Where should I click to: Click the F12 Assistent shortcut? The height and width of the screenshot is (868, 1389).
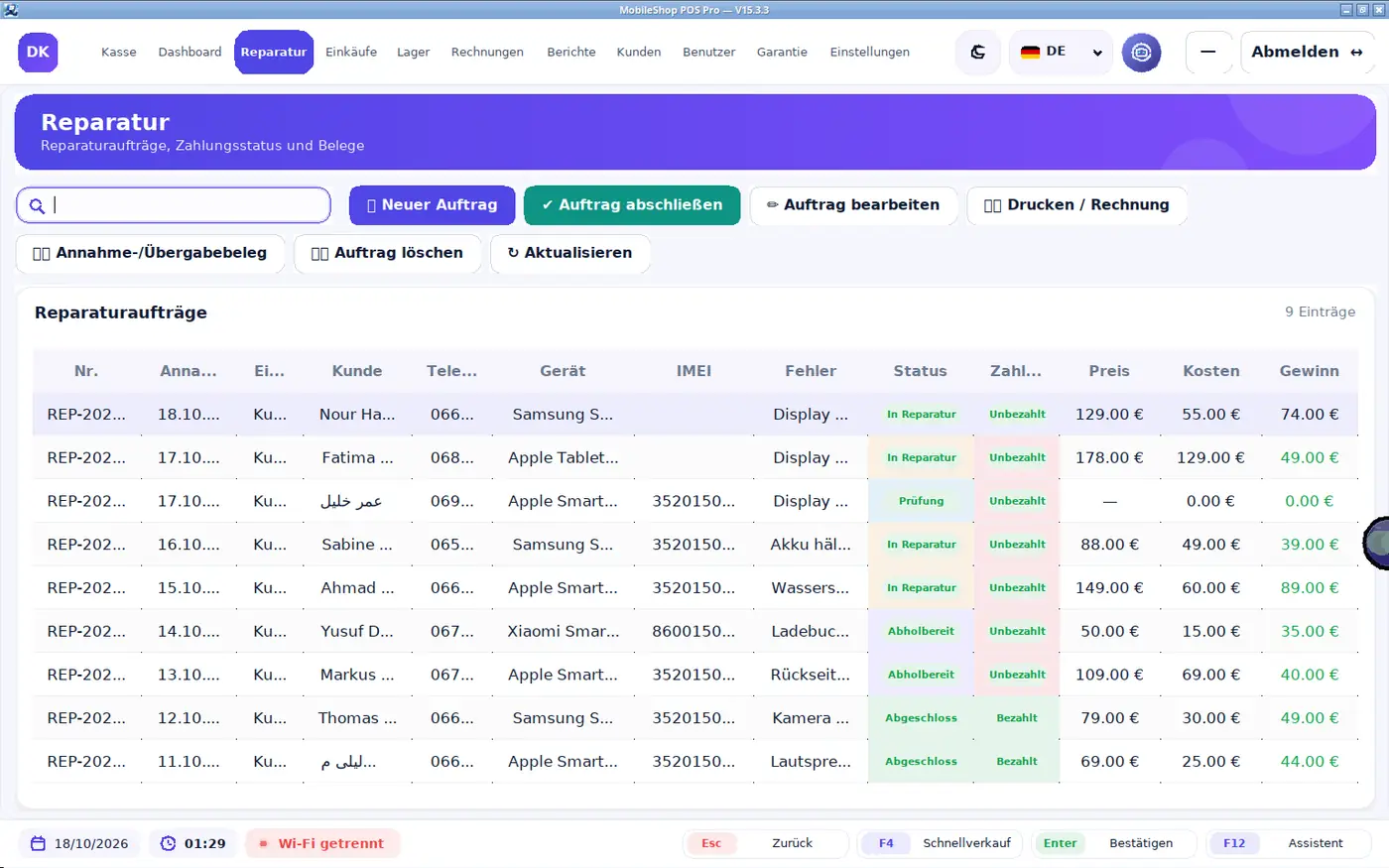[x=1288, y=843]
